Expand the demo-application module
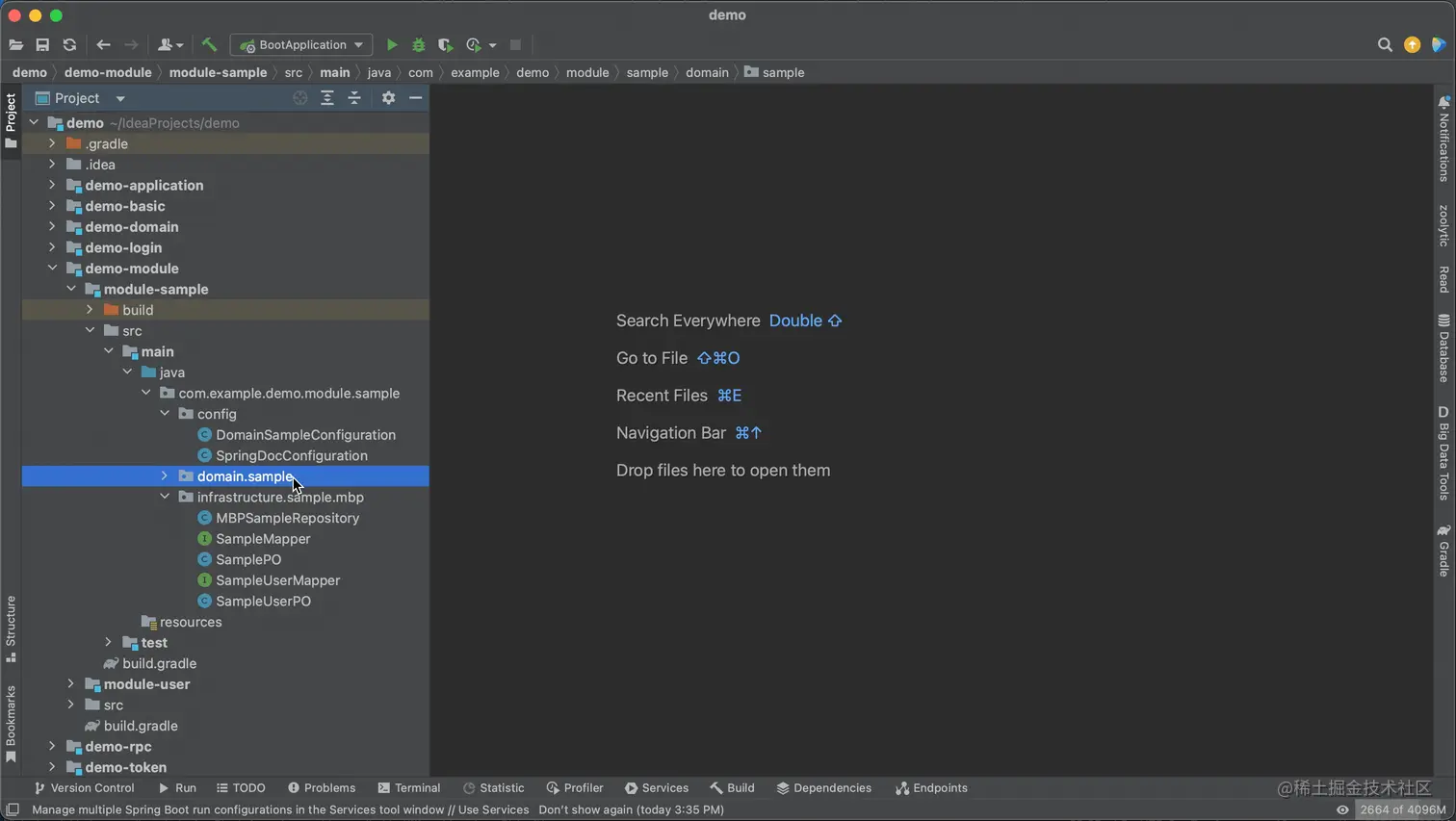Image resolution: width=1456 pixels, height=821 pixels. pyautogui.click(x=52, y=186)
